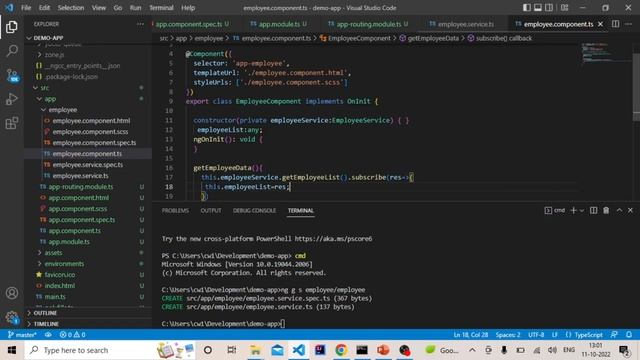Viewport: 640px width, 360px height.
Task: Open the Help menu
Action: point(188,8)
